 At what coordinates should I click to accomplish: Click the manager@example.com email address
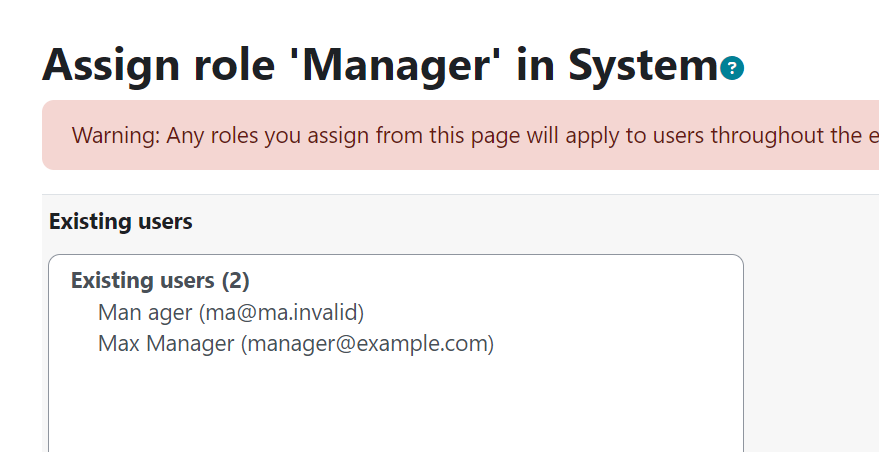367,343
